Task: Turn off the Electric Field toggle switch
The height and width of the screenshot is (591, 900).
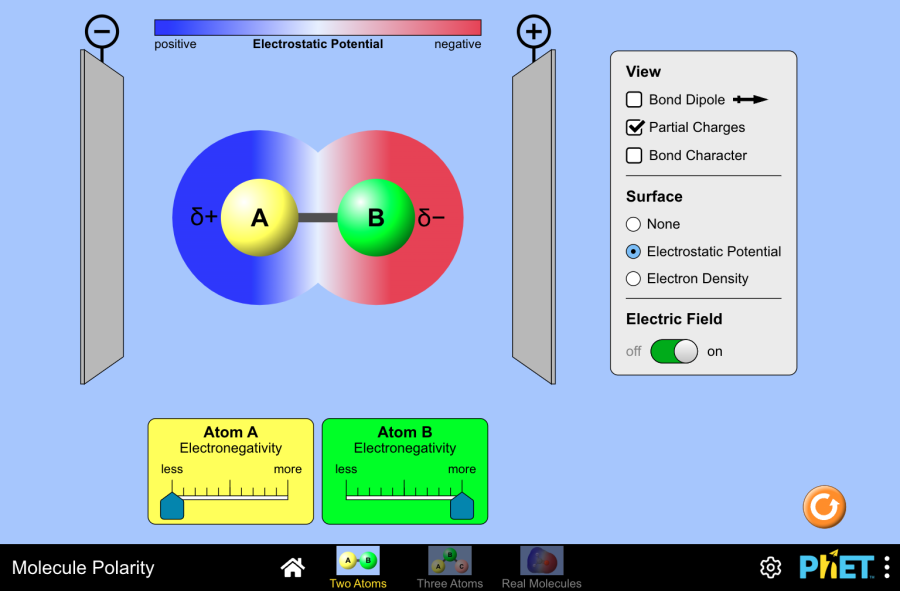Action: point(674,352)
